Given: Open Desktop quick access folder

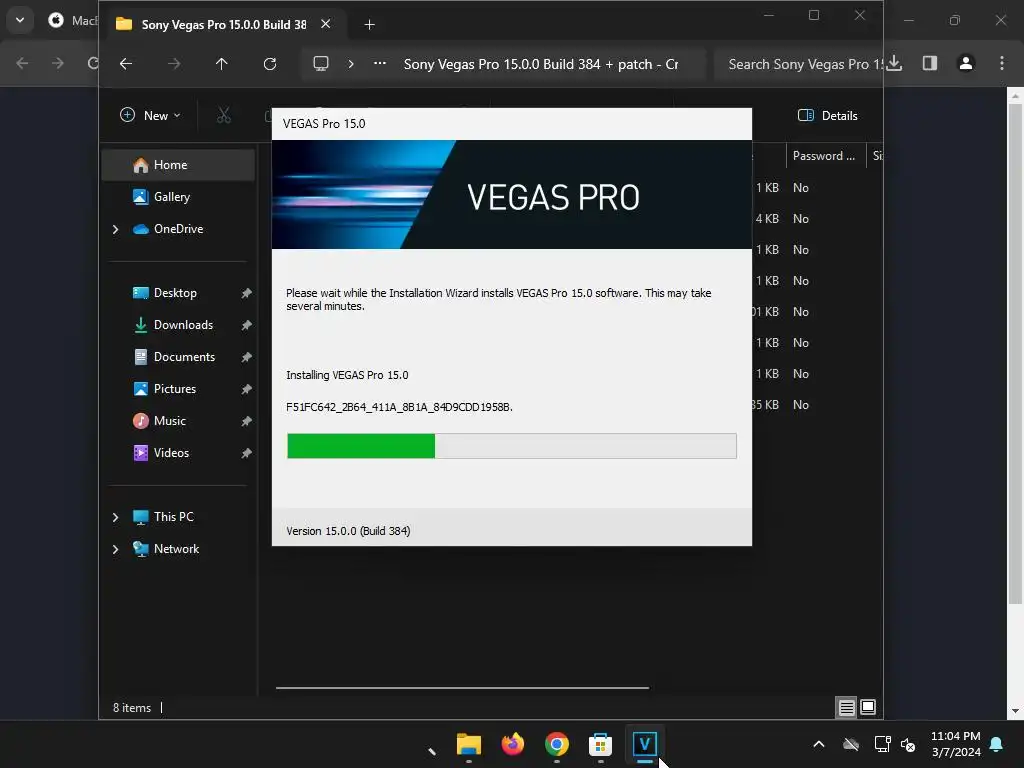Looking at the screenshot, I should (175, 293).
